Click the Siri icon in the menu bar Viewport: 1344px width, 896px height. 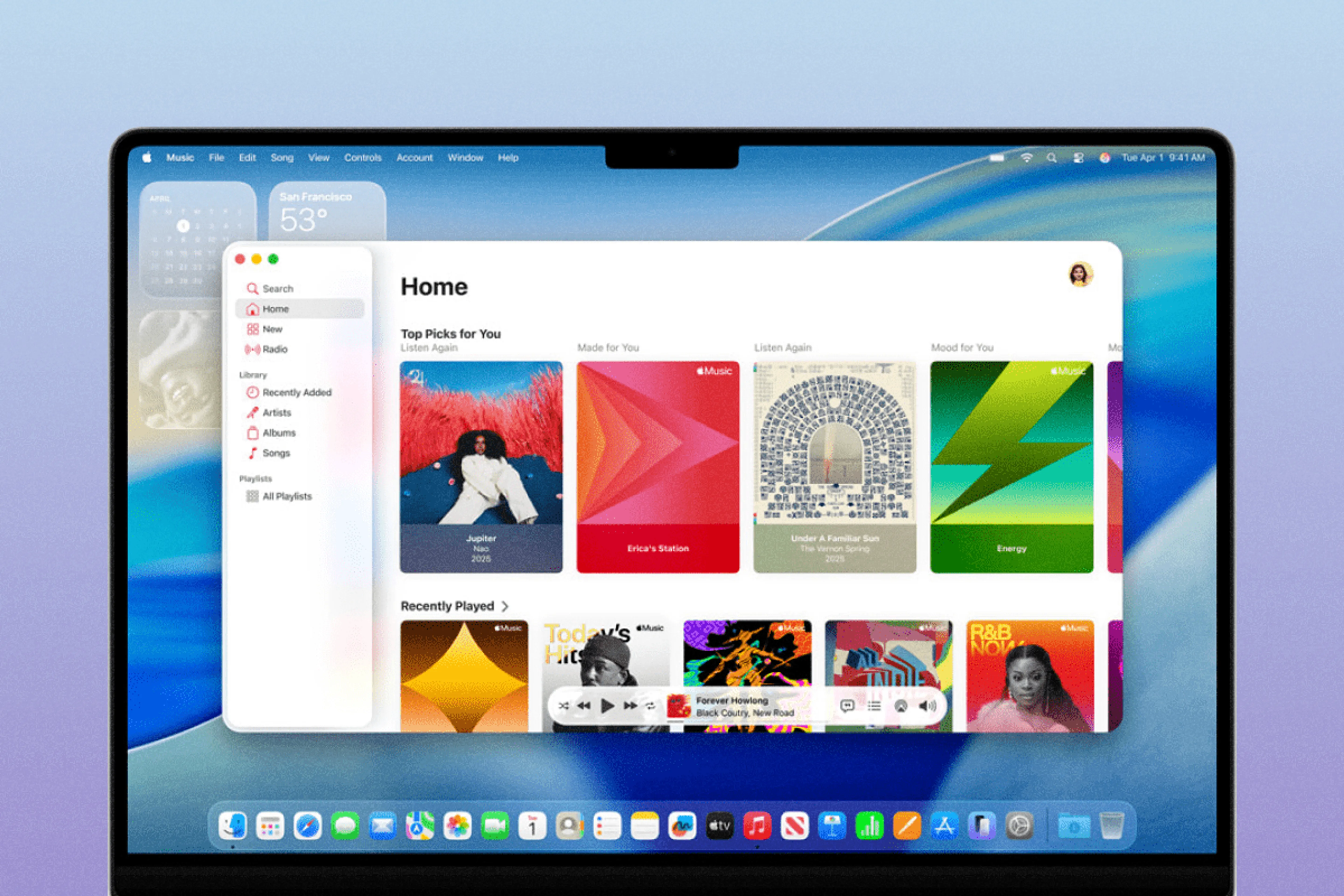(1105, 158)
